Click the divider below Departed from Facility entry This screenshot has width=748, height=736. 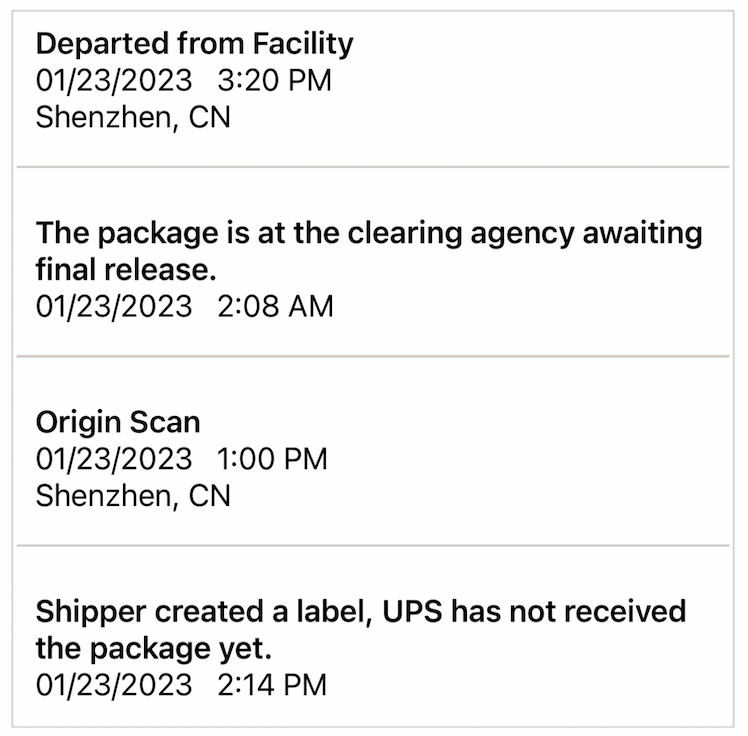point(373,167)
